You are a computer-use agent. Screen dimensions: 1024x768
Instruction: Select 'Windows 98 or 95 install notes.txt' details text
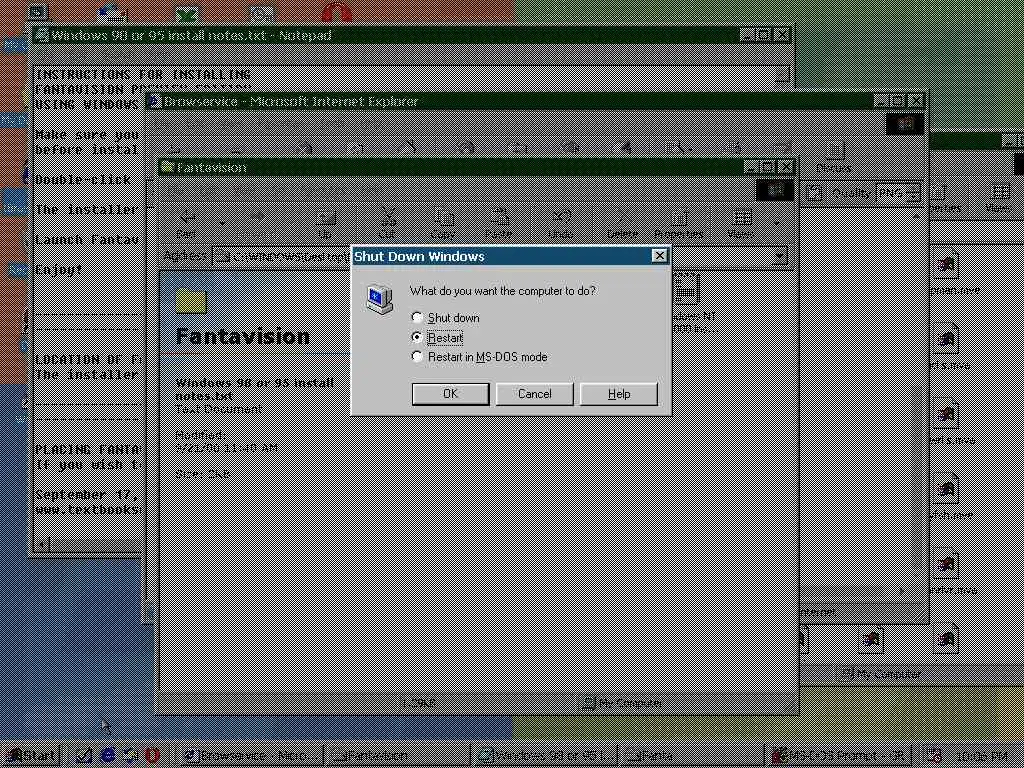(255, 389)
